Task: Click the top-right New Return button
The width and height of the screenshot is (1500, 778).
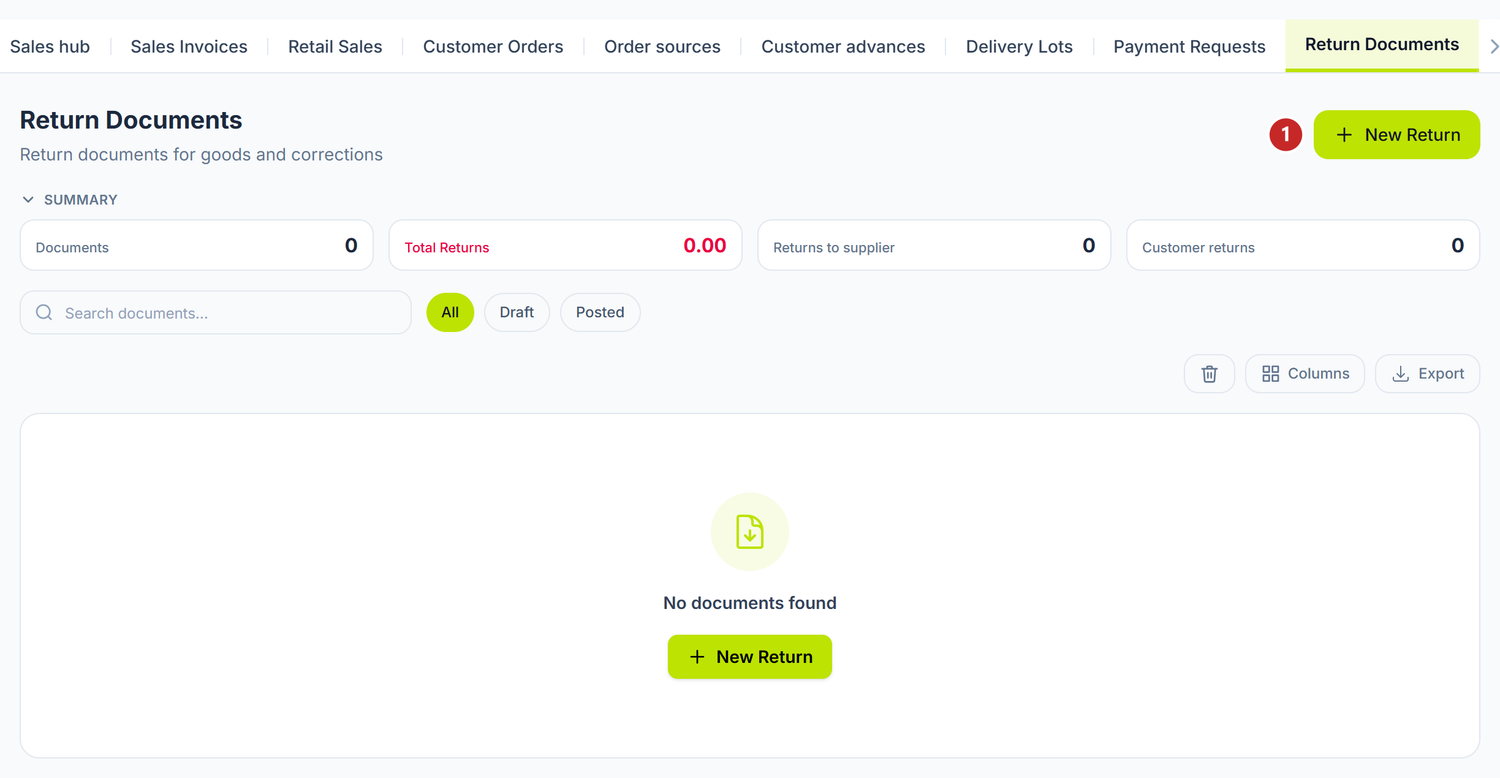Action: pyautogui.click(x=1396, y=135)
